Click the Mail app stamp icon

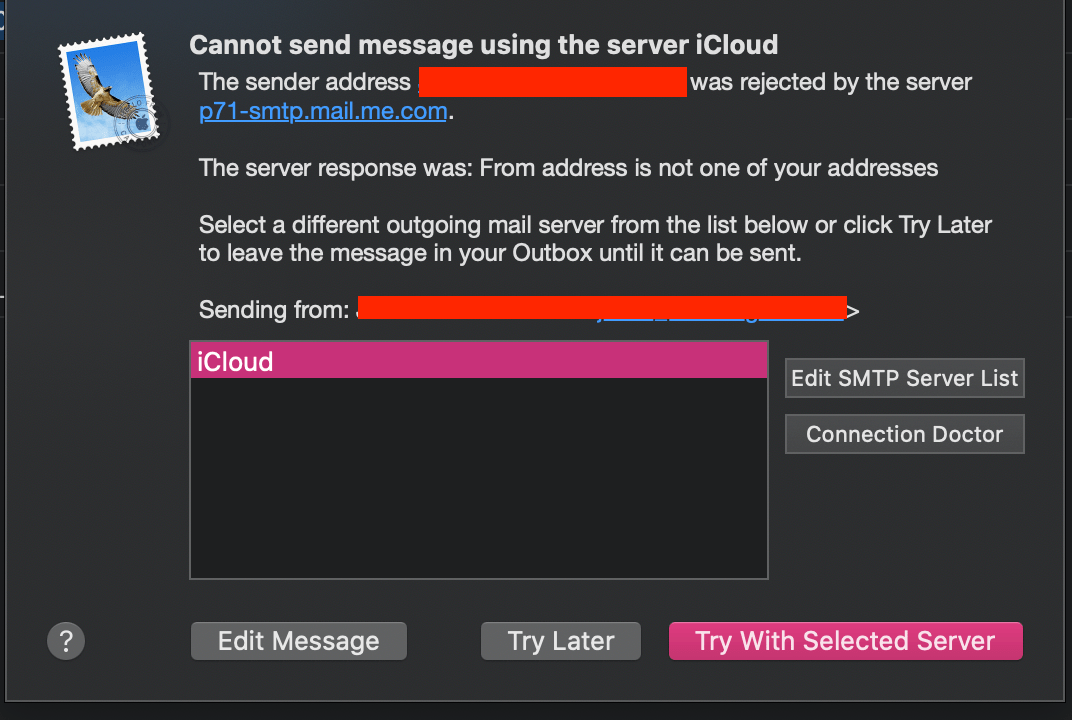pos(109,91)
